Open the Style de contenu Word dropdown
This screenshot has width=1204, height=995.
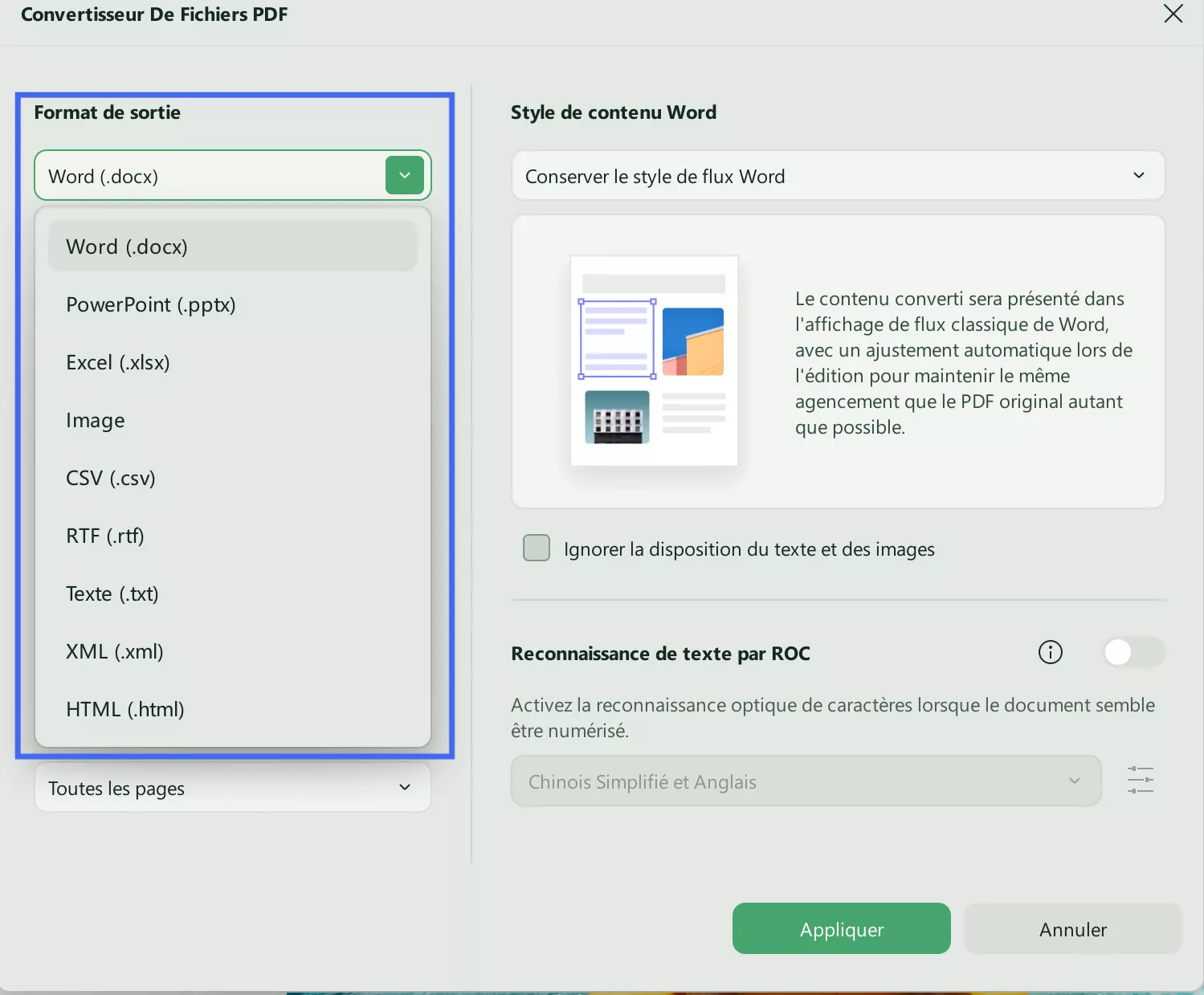point(838,175)
